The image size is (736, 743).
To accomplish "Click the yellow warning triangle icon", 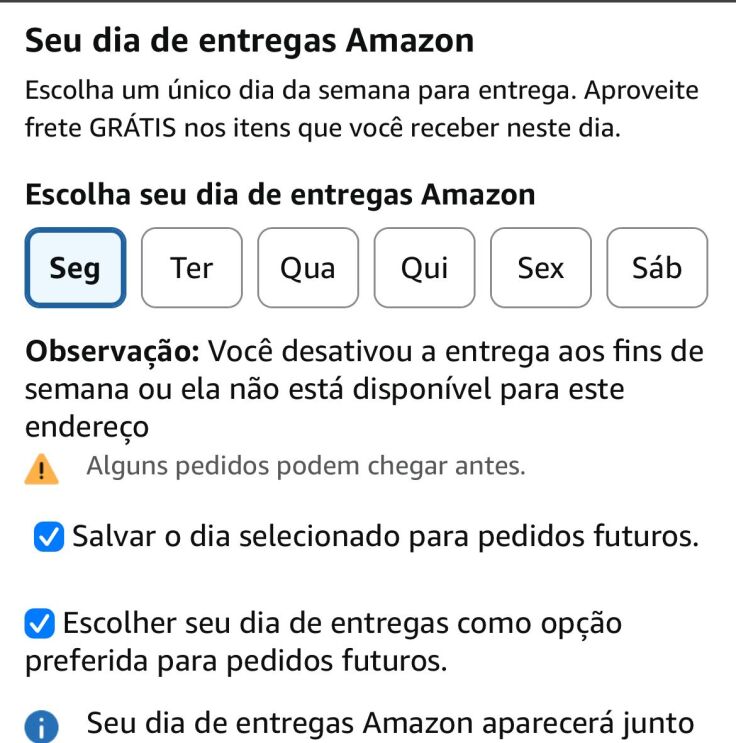I will pos(42,470).
